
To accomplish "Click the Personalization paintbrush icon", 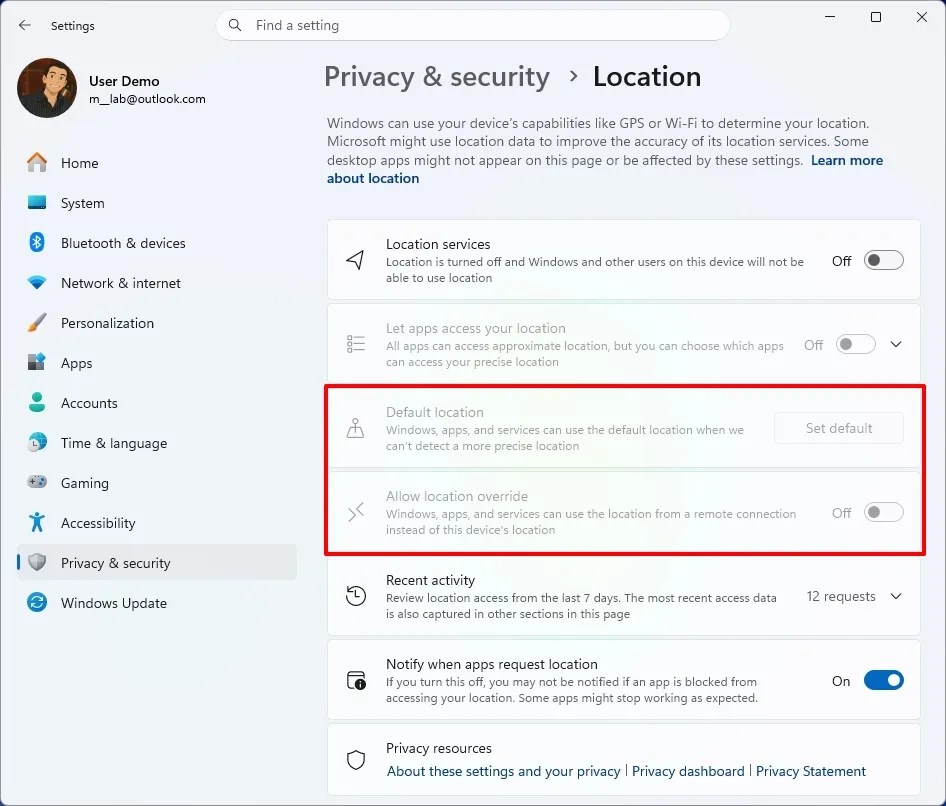I will 37,323.
